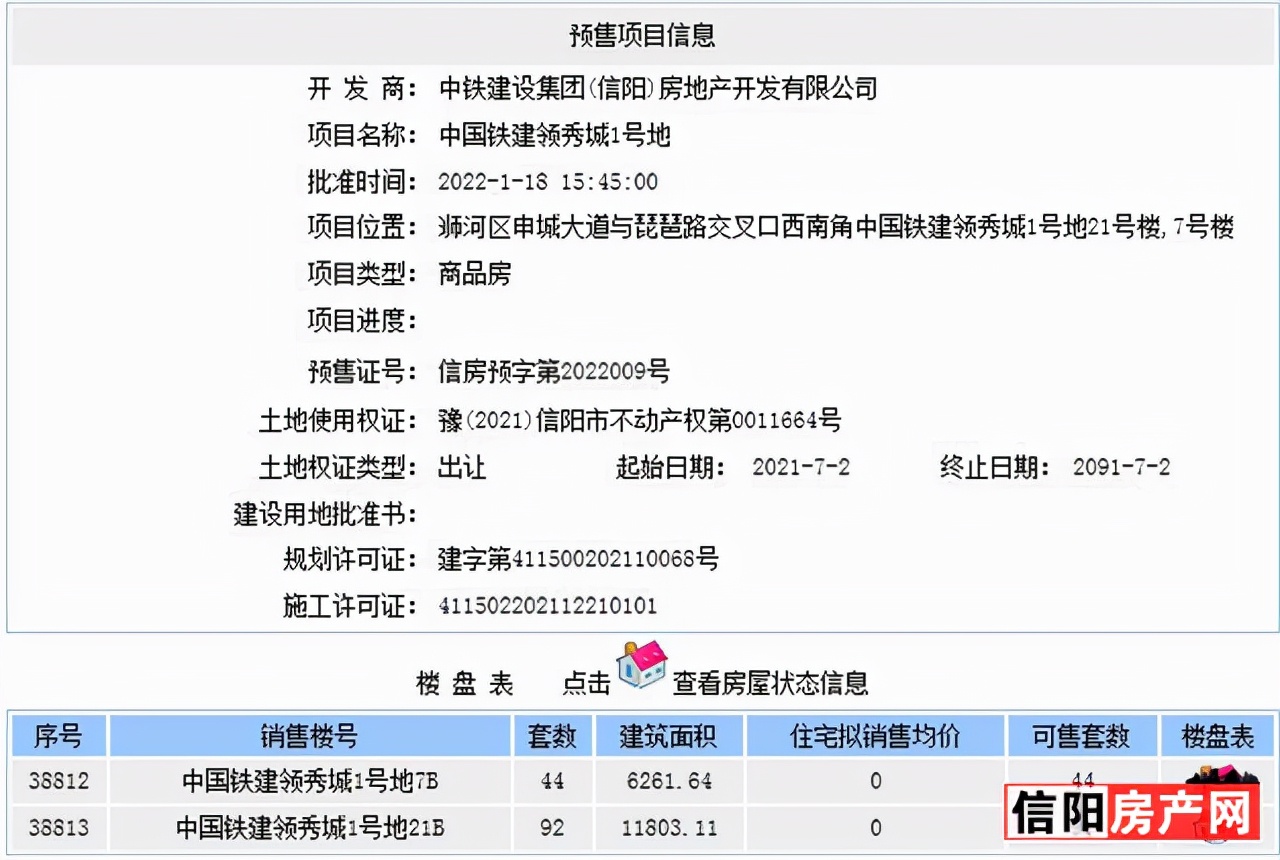Screen dimensions: 1280x860
Task: Click the 预售证号 label
Action: point(362,372)
